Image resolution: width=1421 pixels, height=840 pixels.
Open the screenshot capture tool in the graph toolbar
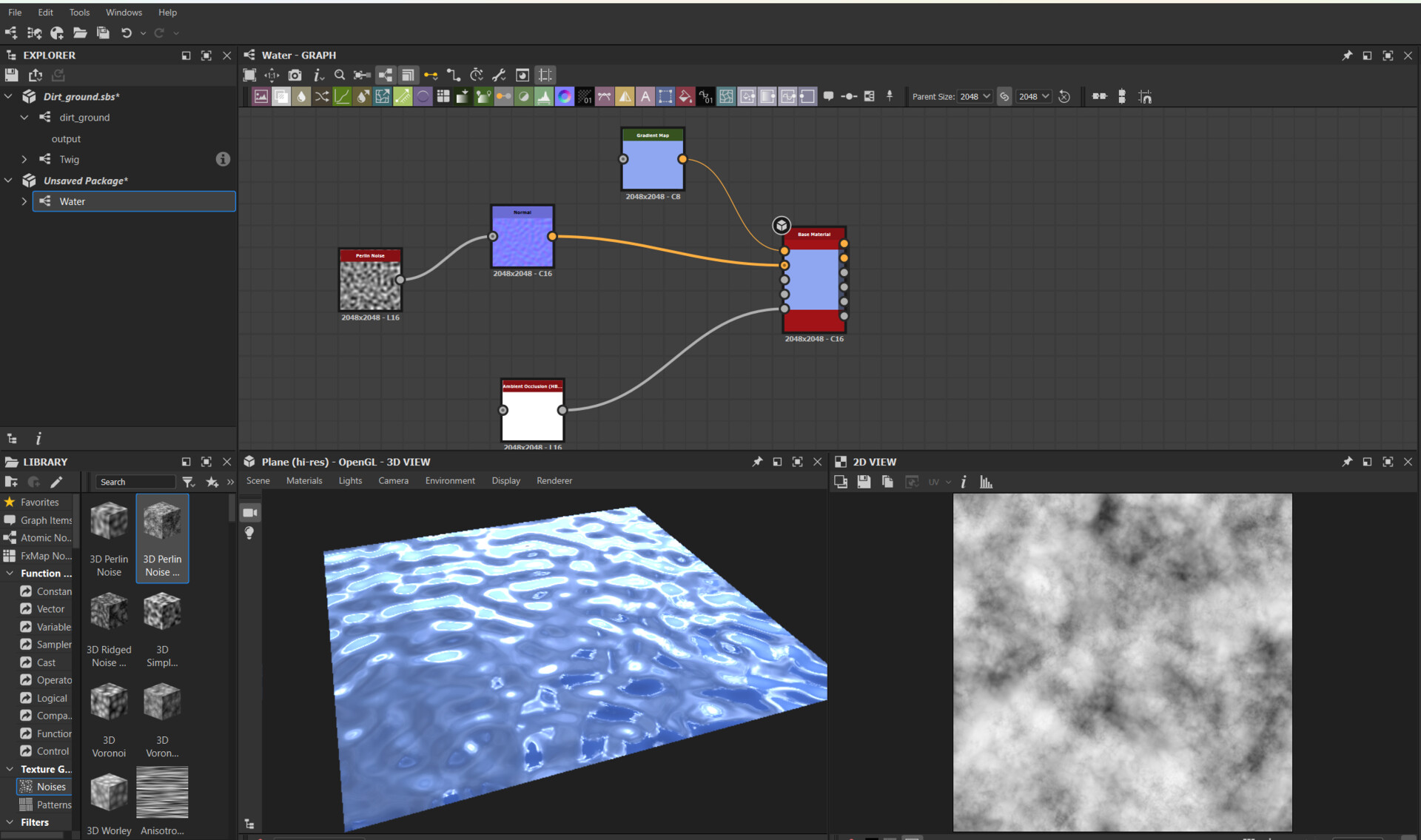click(295, 75)
